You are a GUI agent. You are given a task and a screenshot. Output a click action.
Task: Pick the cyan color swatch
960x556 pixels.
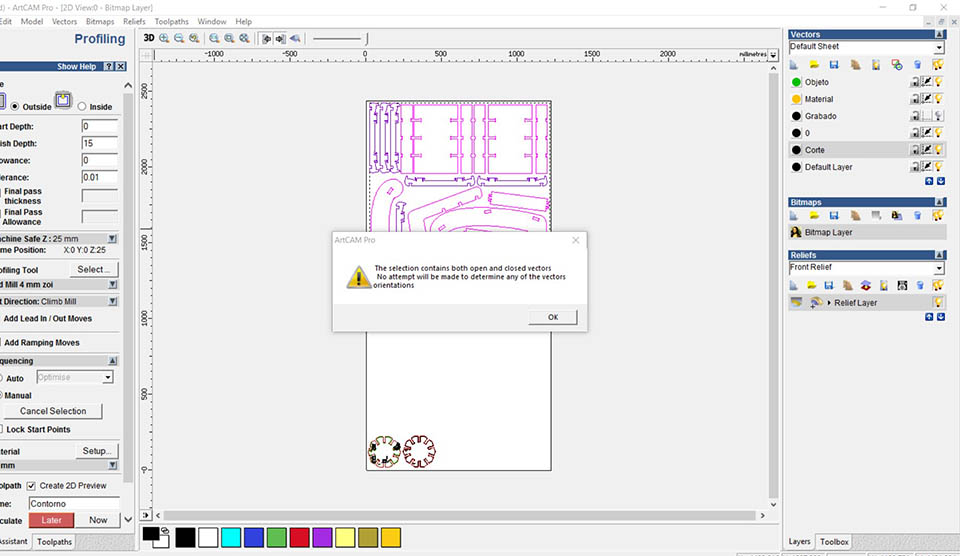tap(231, 538)
